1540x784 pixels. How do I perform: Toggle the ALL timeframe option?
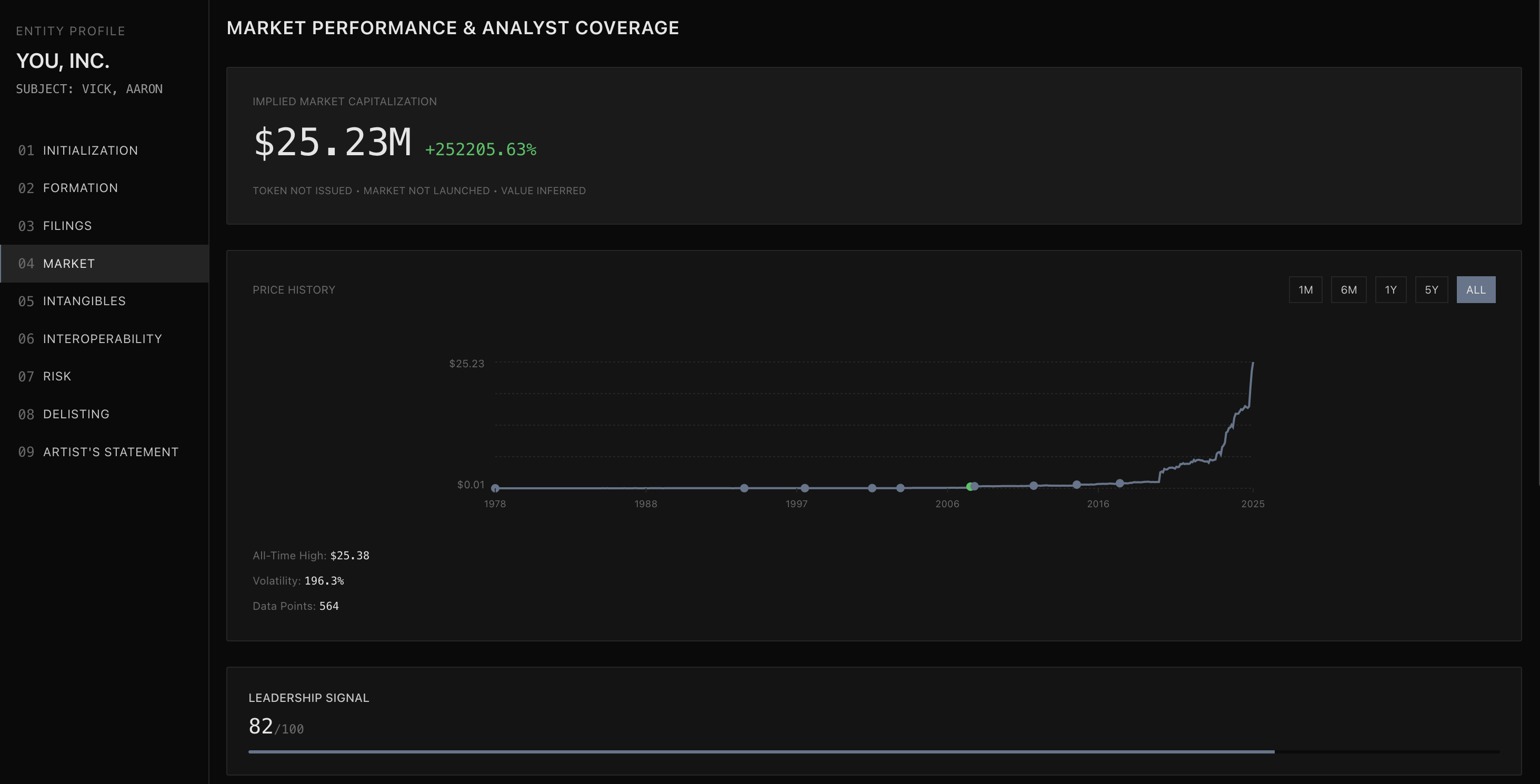pos(1476,289)
